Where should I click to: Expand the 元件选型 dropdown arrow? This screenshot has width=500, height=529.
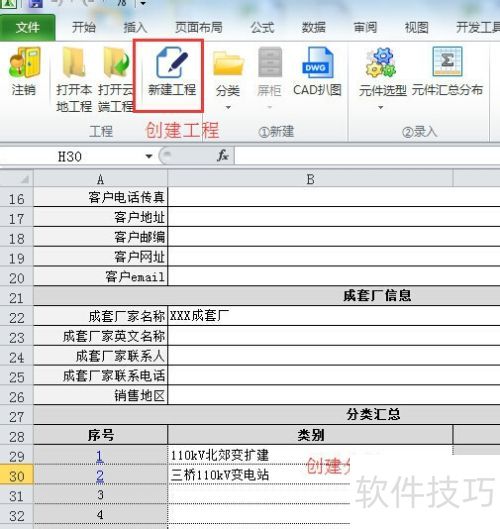coord(381,108)
